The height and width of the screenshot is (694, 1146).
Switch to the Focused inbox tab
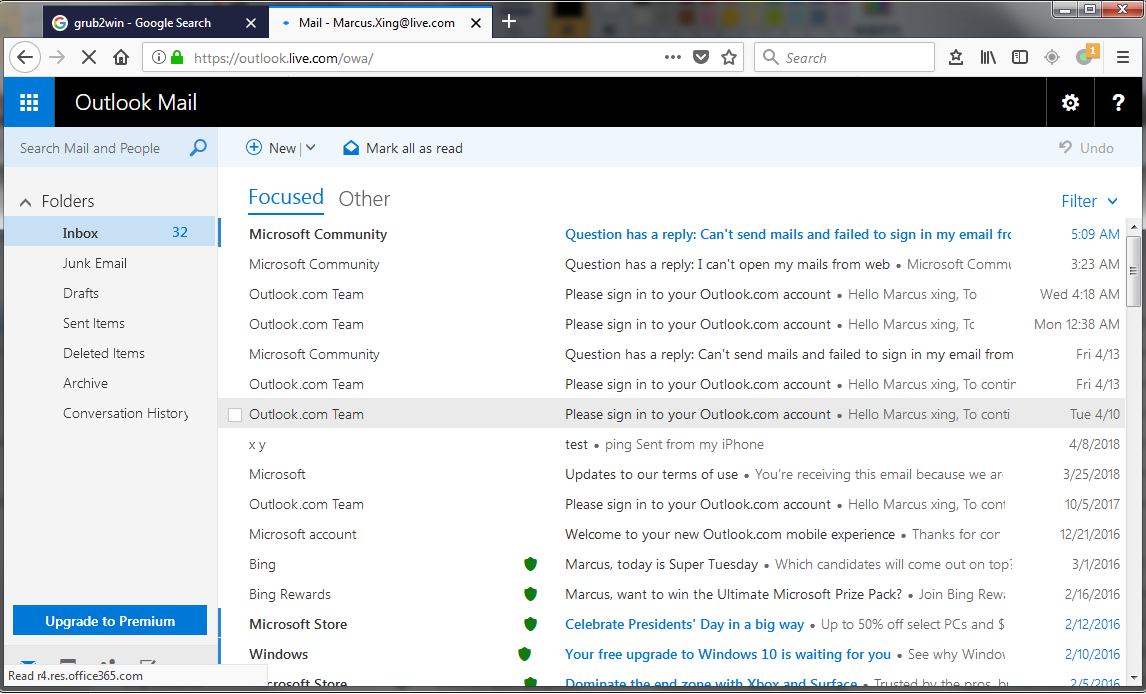point(286,197)
